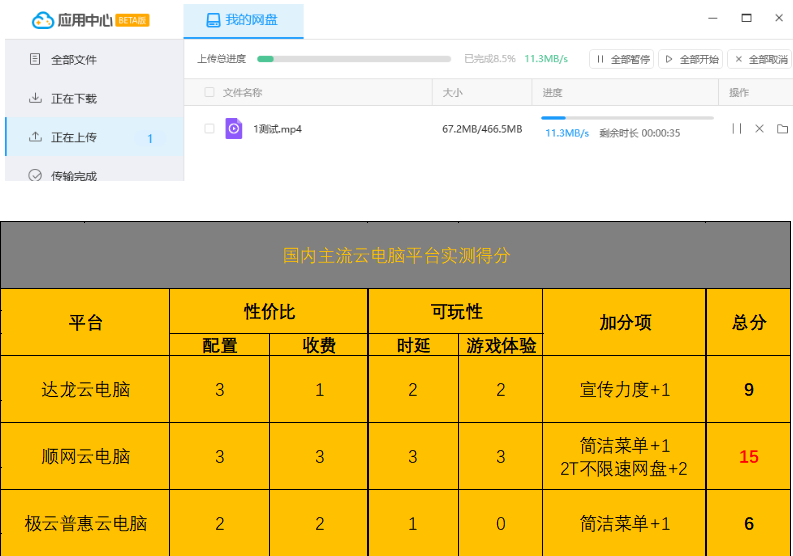The height and width of the screenshot is (556, 793).
Task: Sort by the 大小 column header
Action: [x=453, y=93]
